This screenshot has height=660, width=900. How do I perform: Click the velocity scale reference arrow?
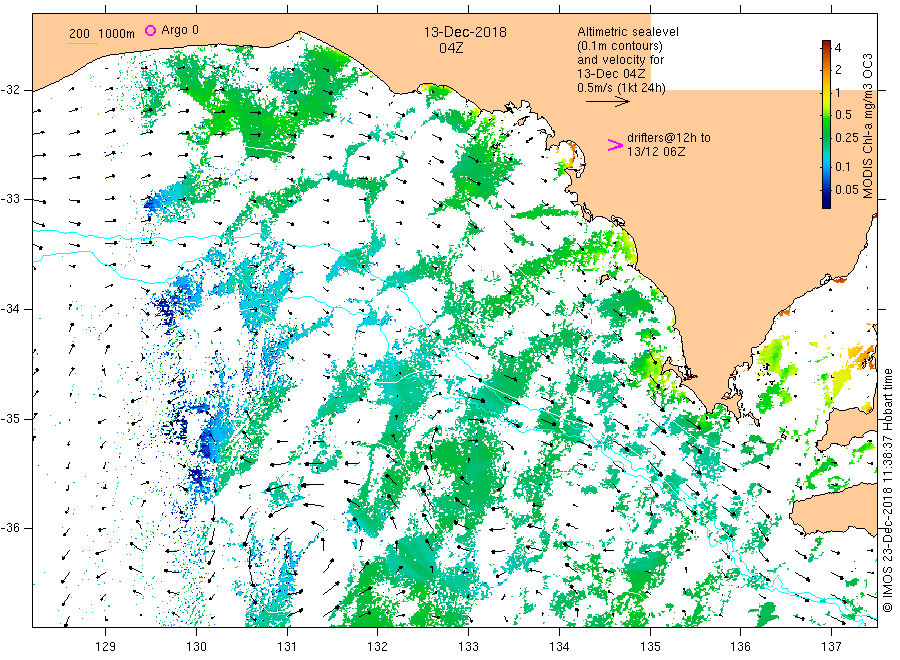608,102
